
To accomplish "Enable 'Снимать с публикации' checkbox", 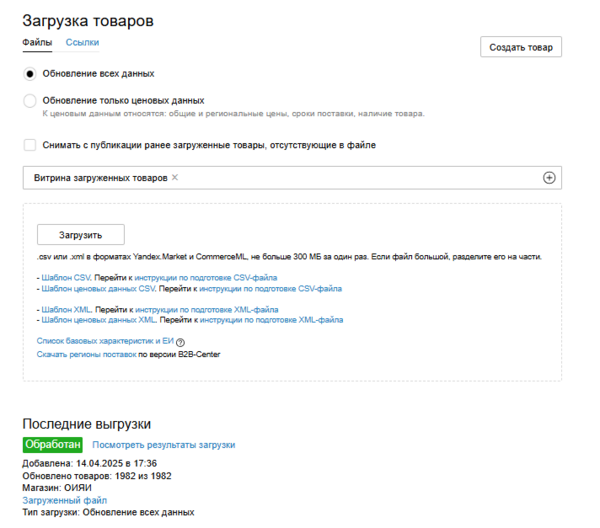I will pos(30,145).
